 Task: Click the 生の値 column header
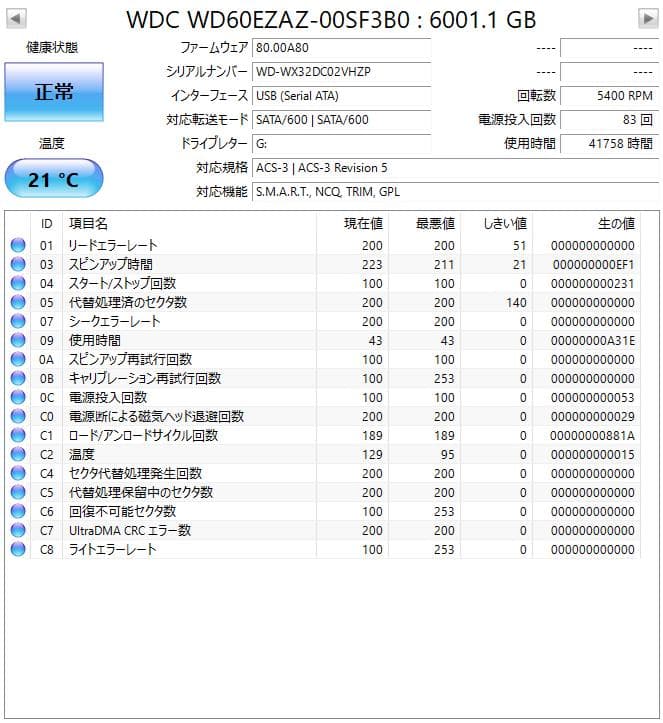tap(586, 224)
